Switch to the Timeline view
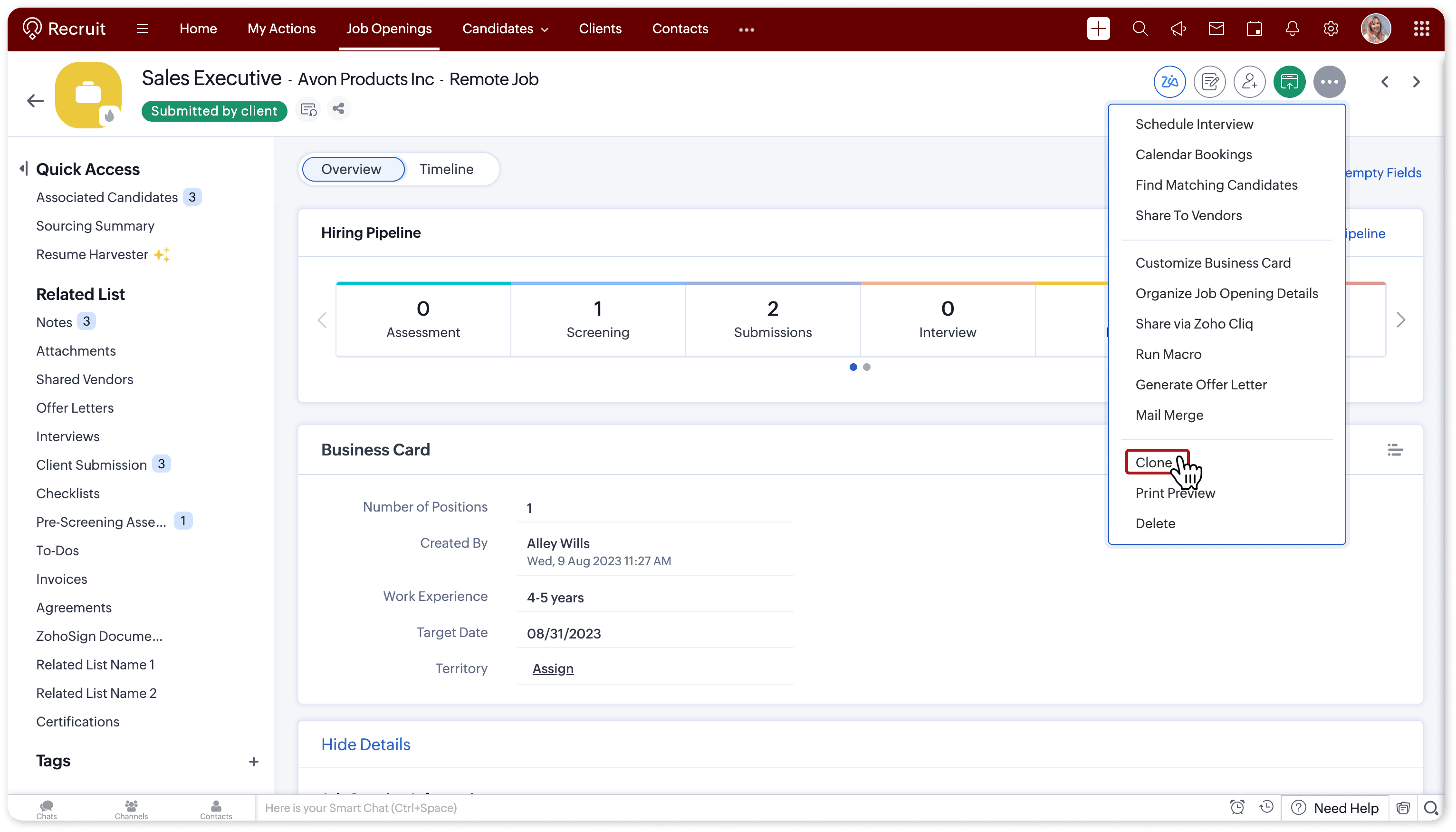The image size is (1456, 832). click(446, 169)
